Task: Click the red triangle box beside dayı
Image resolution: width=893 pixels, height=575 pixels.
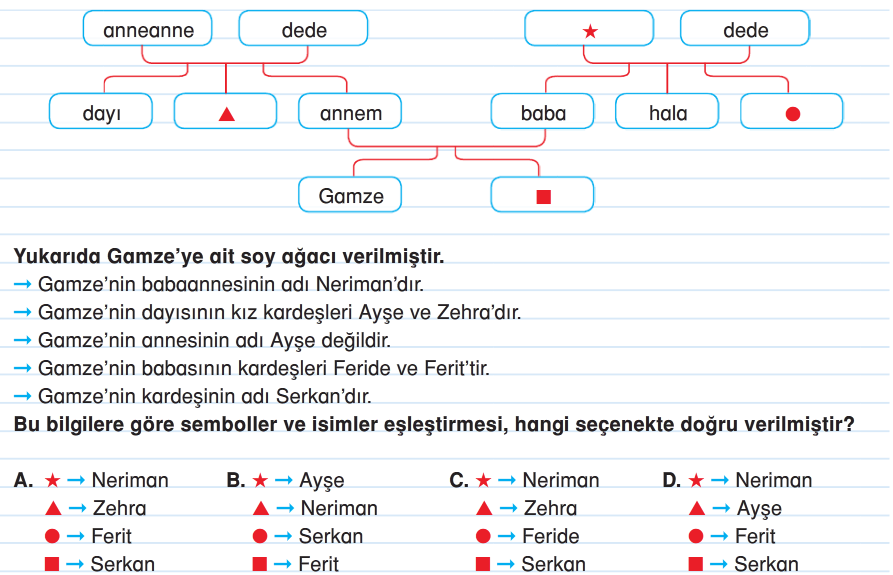Action: (x=225, y=112)
